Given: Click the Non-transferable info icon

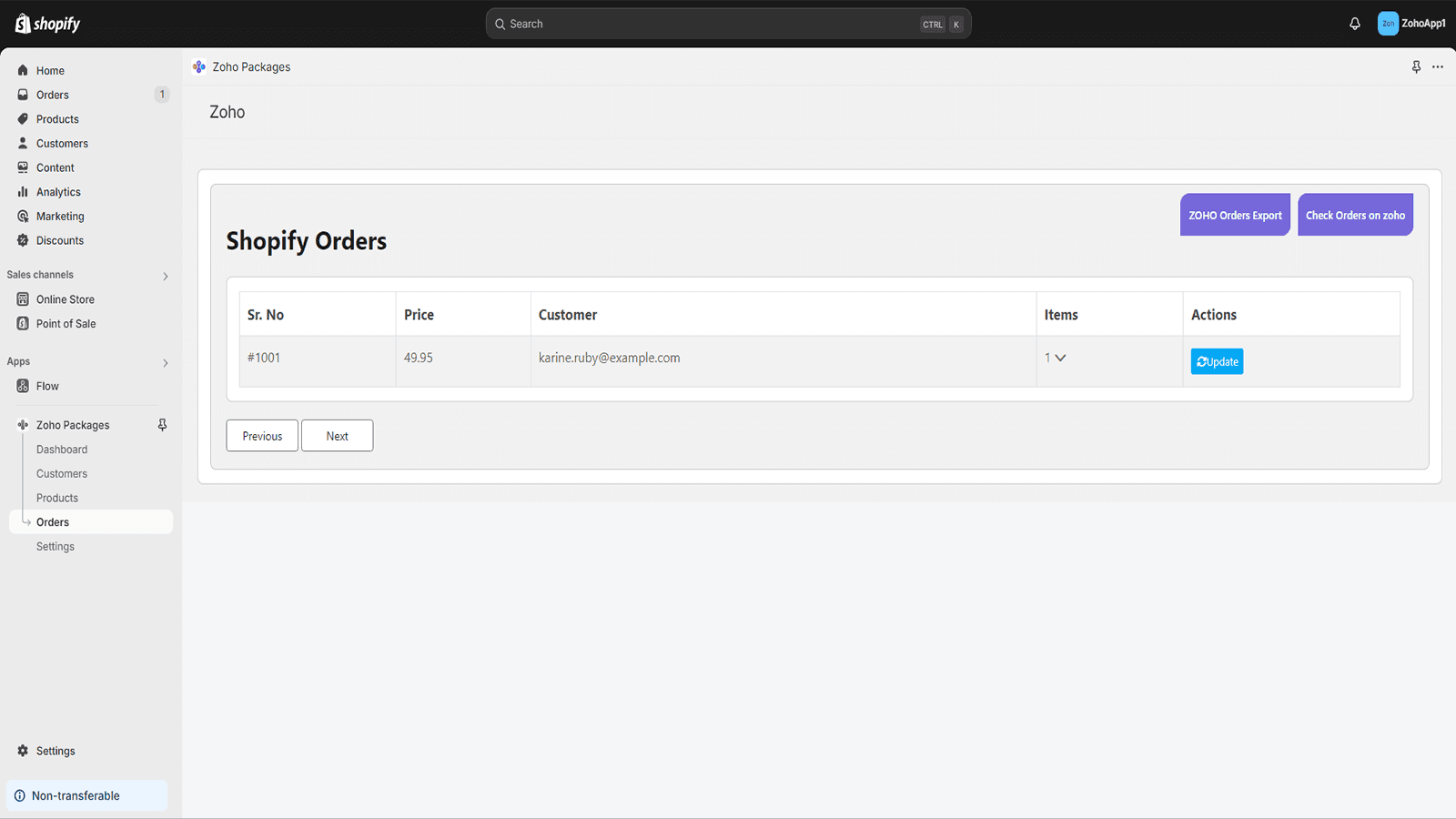Looking at the screenshot, I should (20, 795).
